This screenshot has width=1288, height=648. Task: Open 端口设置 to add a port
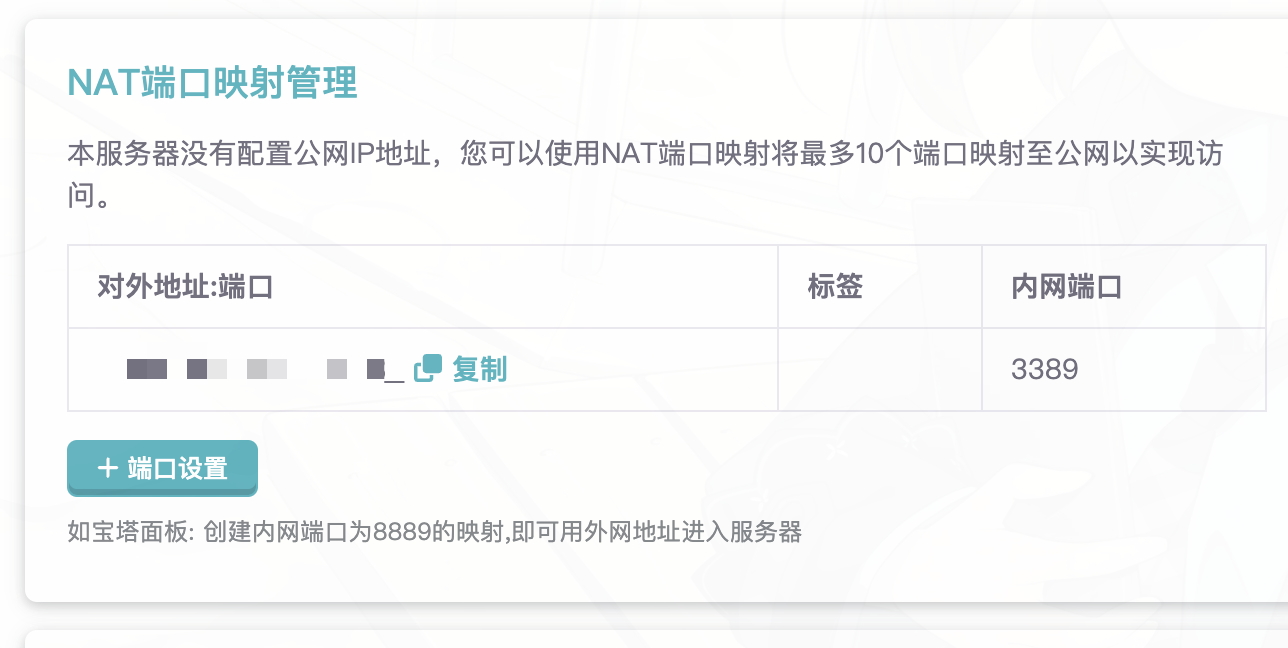tap(162, 468)
